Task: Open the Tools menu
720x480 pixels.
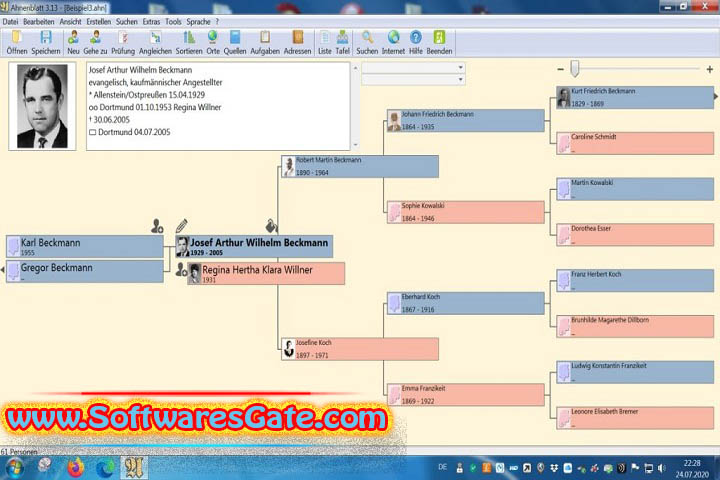Action: [173, 22]
